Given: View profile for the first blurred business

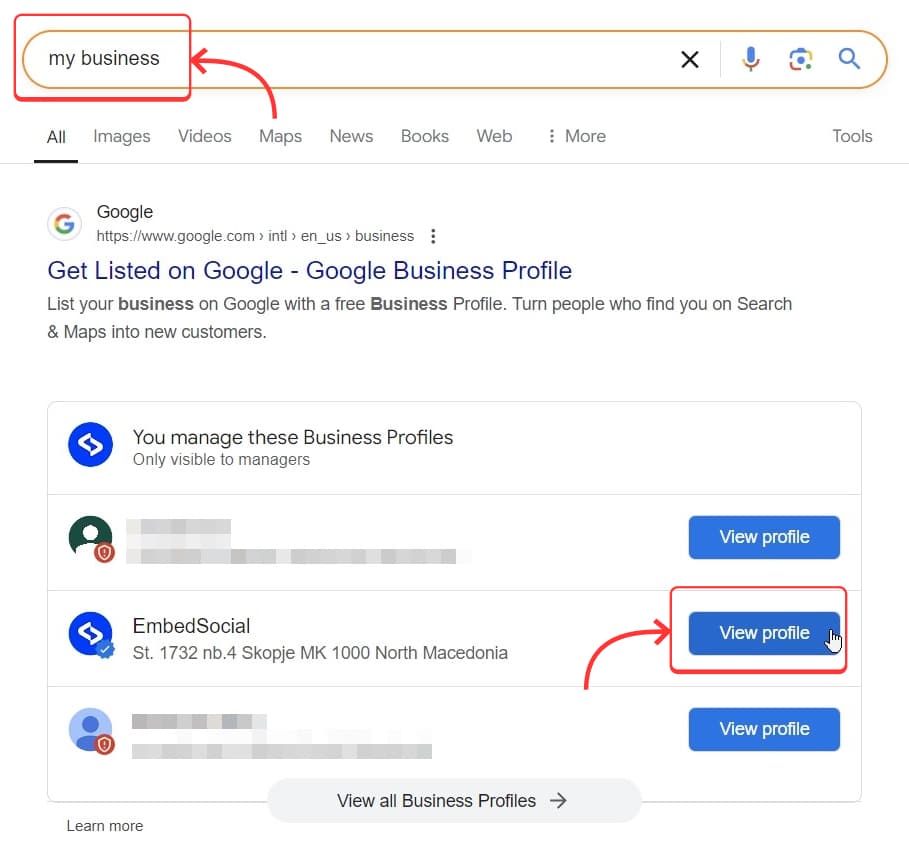Looking at the screenshot, I should tap(764, 537).
